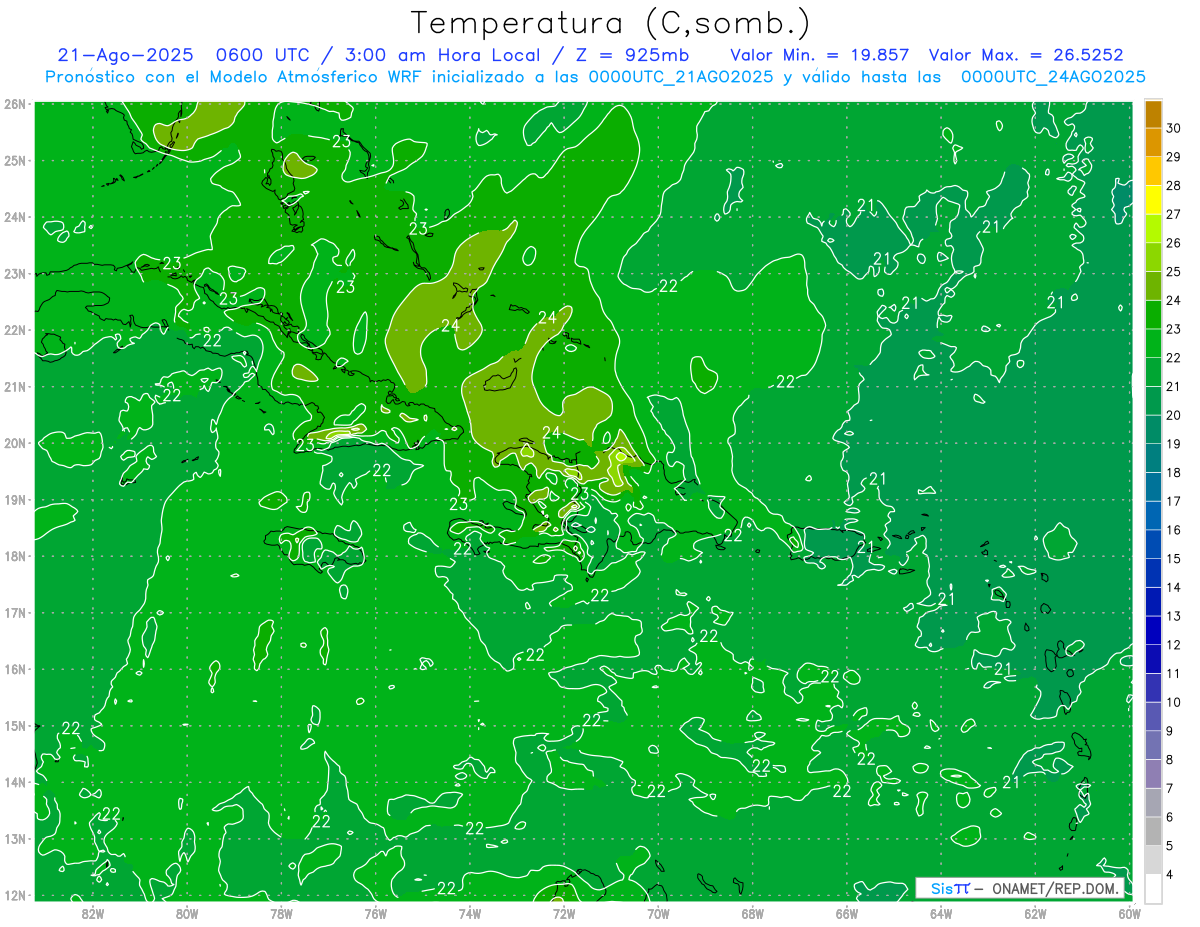
Task: Click the longitude label "62W"
Action: click(x=1035, y=912)
